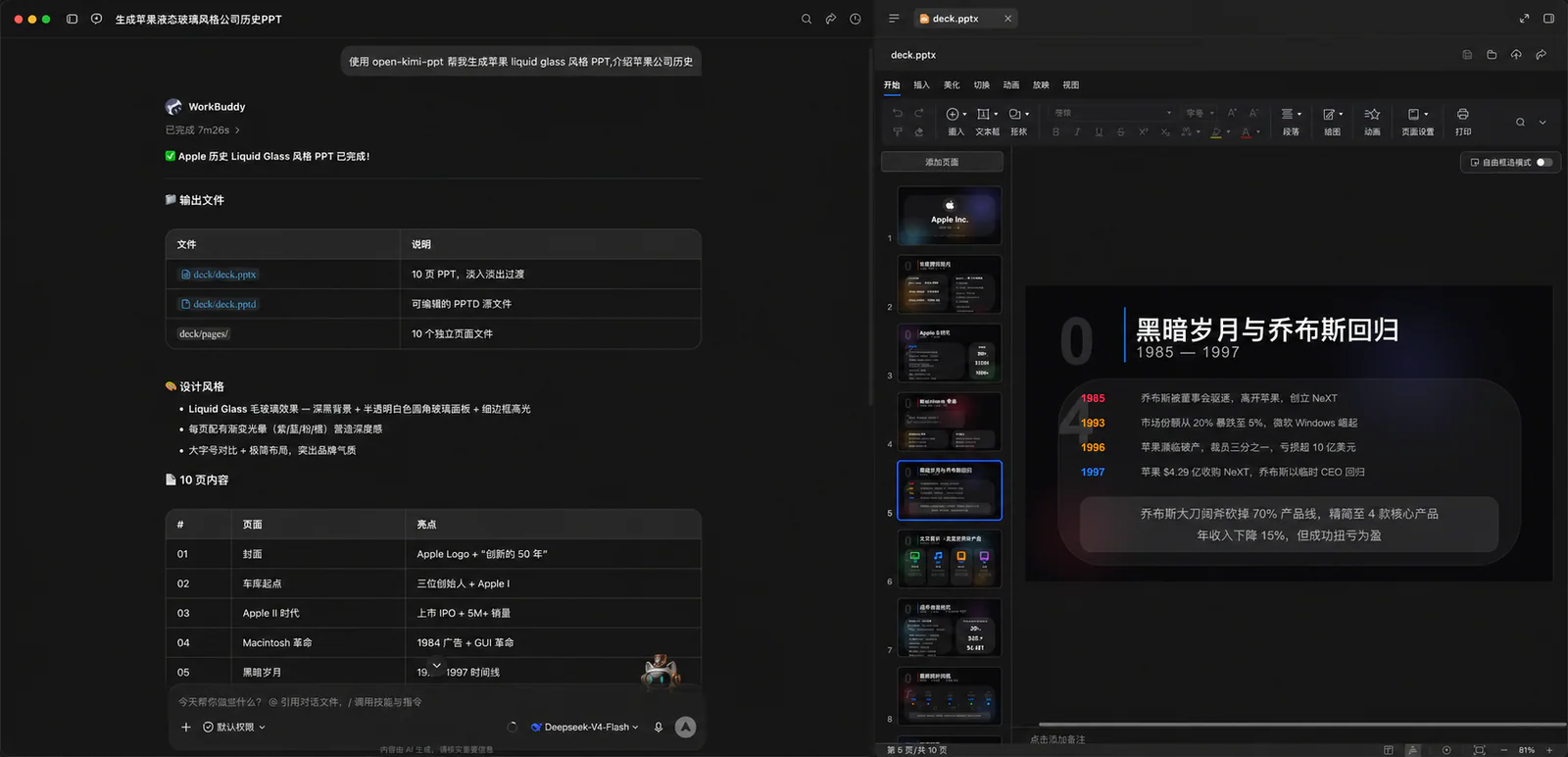Apply superscript formatting
The image size is (1568, 757).
coord(1143,131)
